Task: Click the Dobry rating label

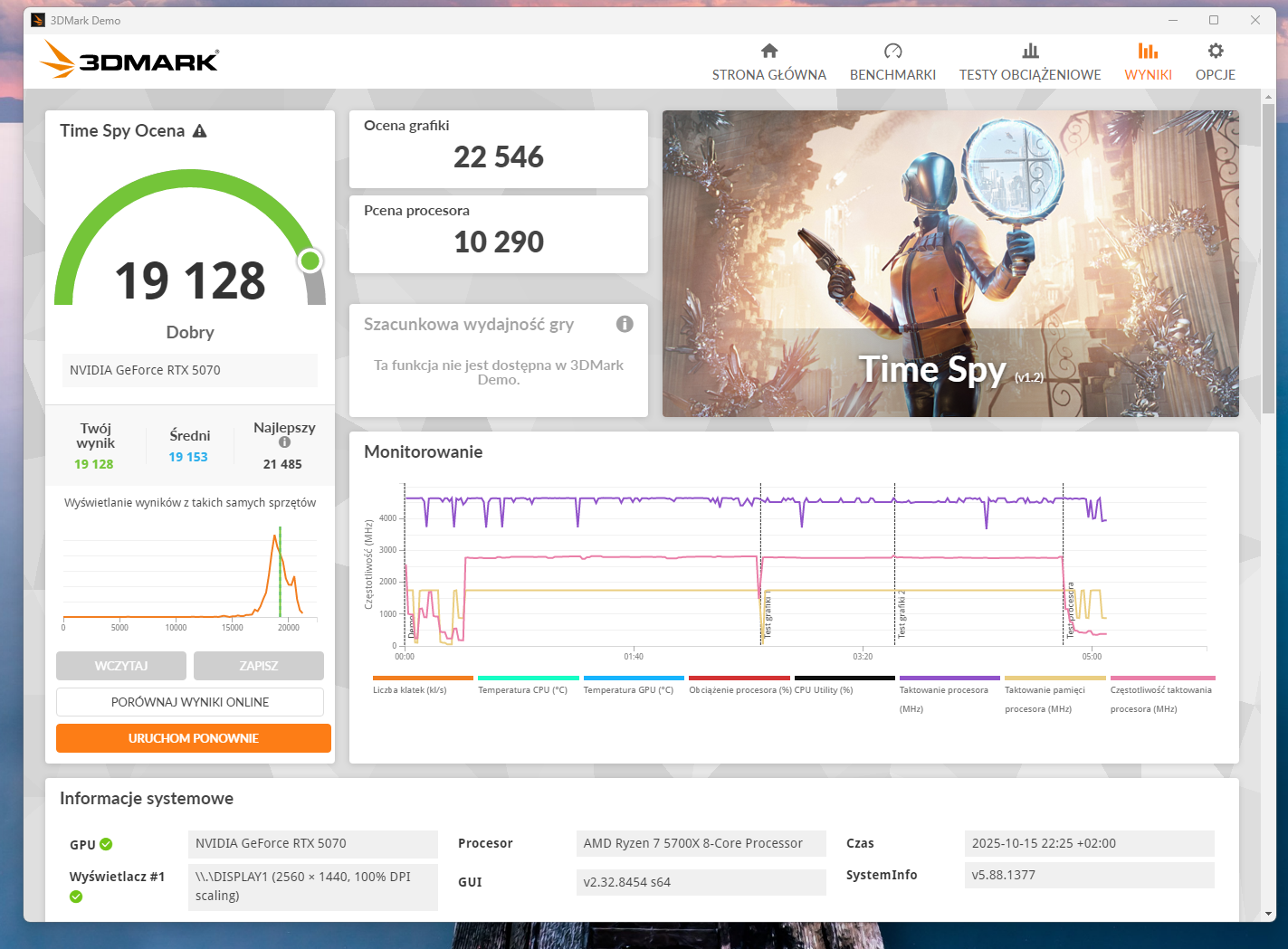Action: click(190, 332)
